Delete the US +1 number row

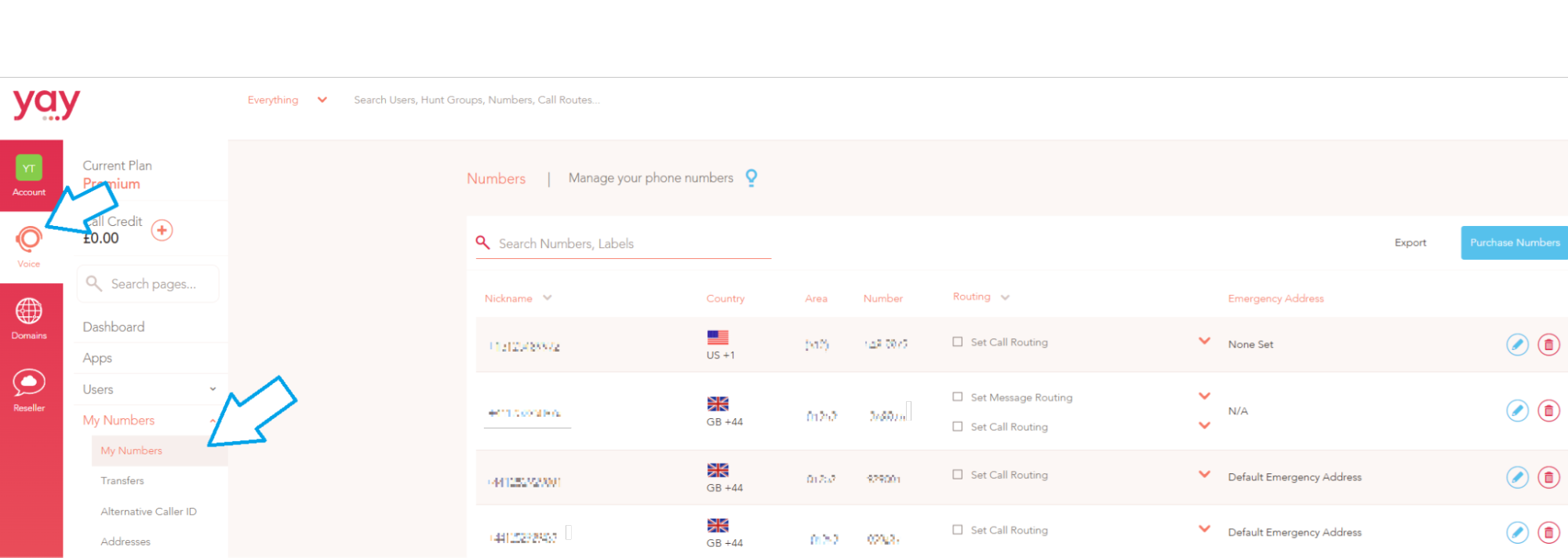1549,345
